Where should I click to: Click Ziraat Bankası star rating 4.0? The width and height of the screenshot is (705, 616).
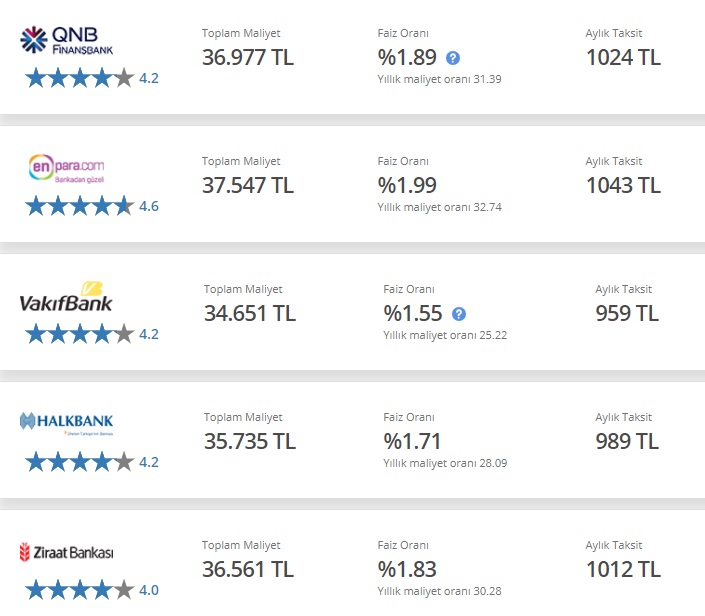[92, 590]
